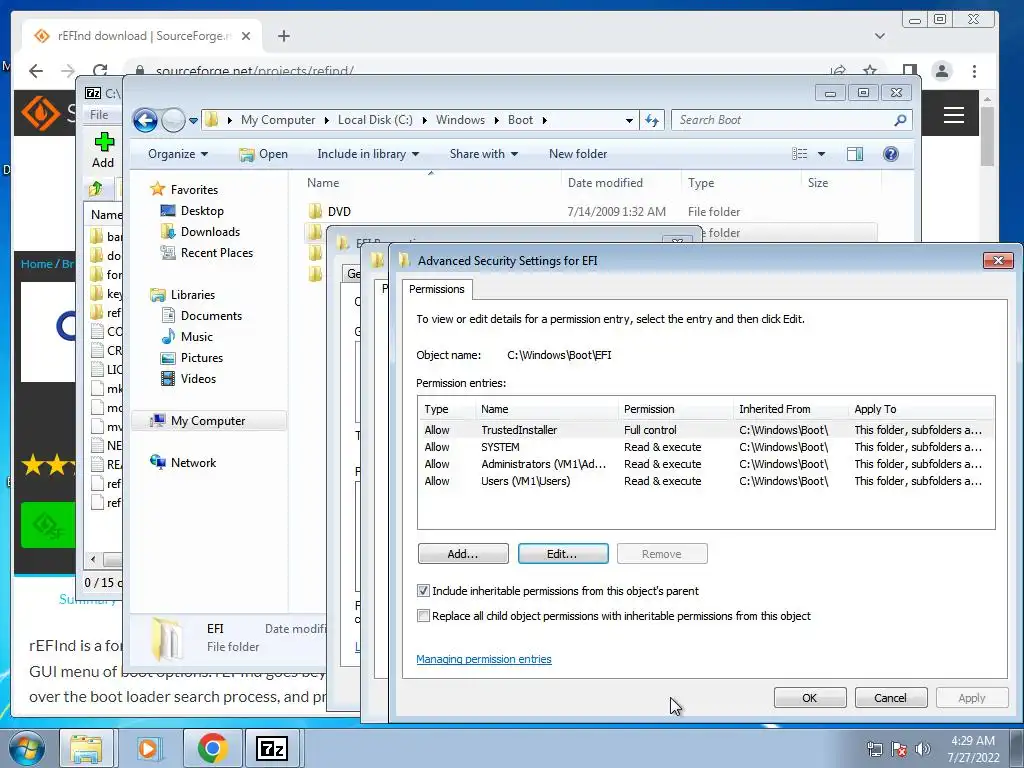Expand breadcrumb arrow after Boot
This screenshot has width=1024, height=768.
[x=544, y=120]
